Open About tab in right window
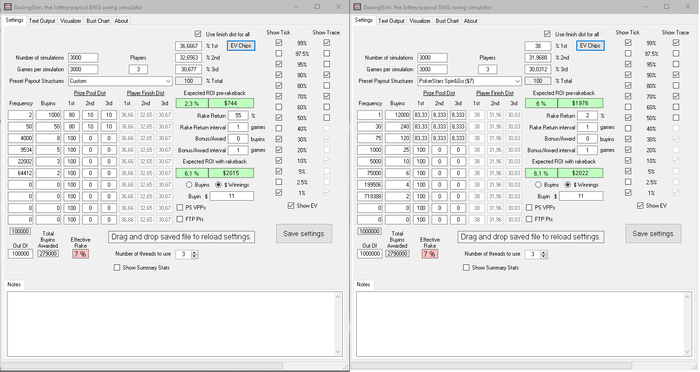 click(x=470, y=21)
